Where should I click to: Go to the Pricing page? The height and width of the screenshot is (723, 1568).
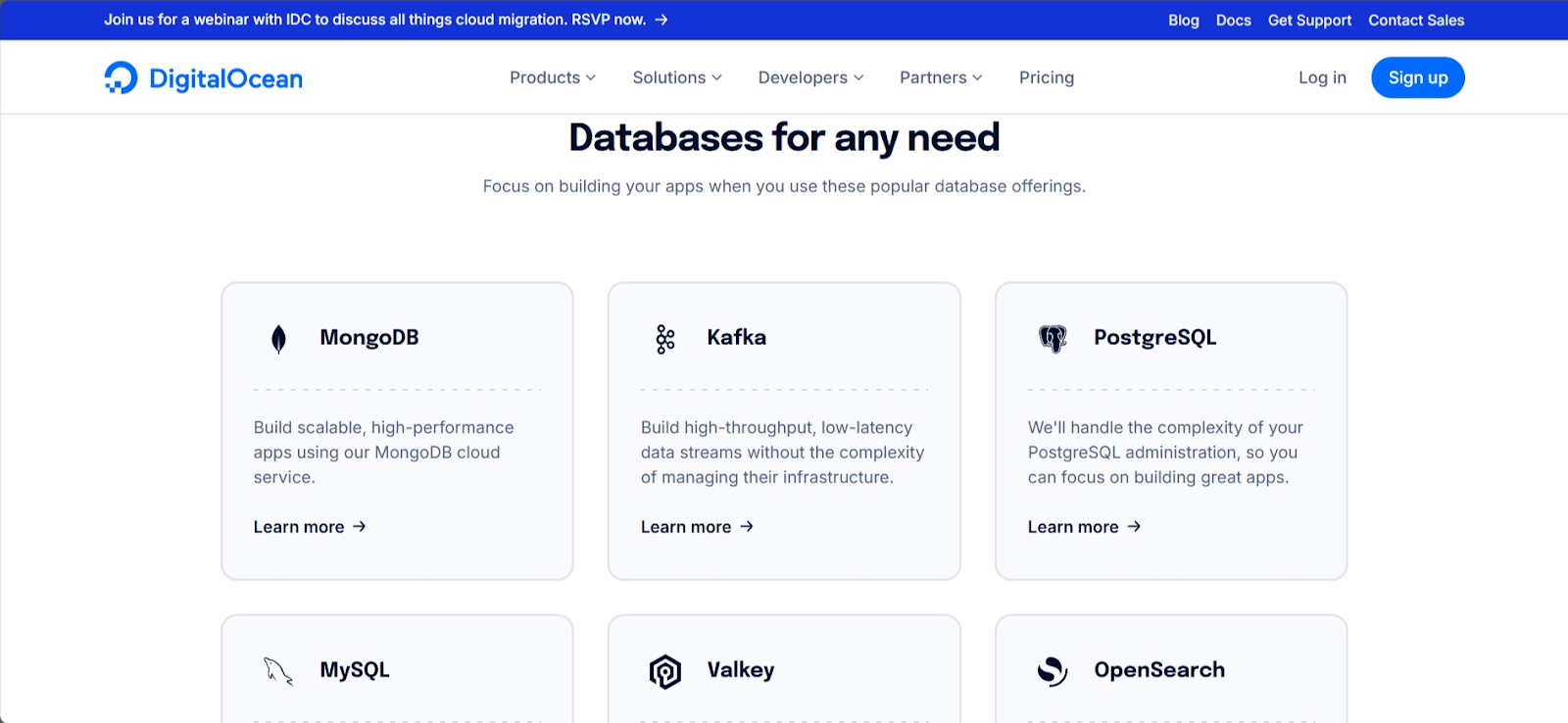(x=1047, y=77)
